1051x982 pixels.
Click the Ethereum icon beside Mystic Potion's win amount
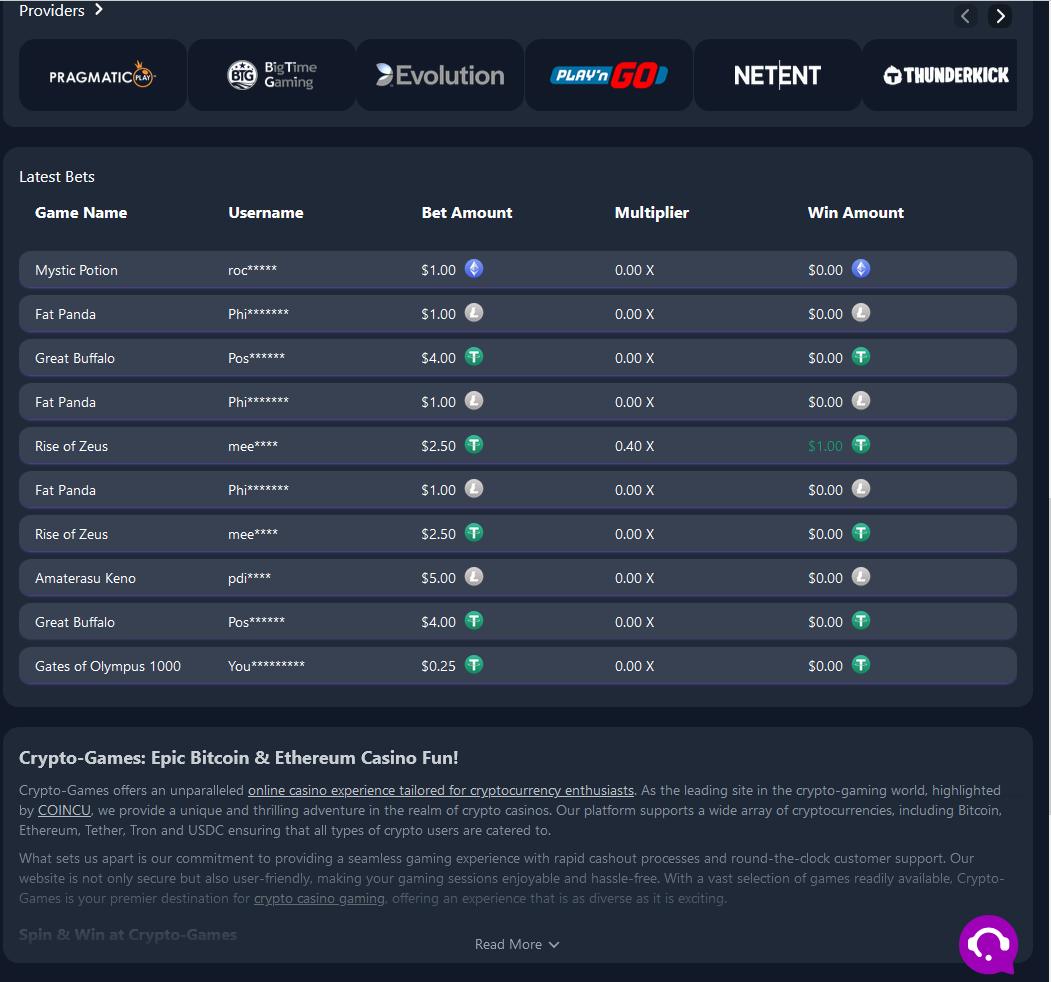tap(861, 269)
